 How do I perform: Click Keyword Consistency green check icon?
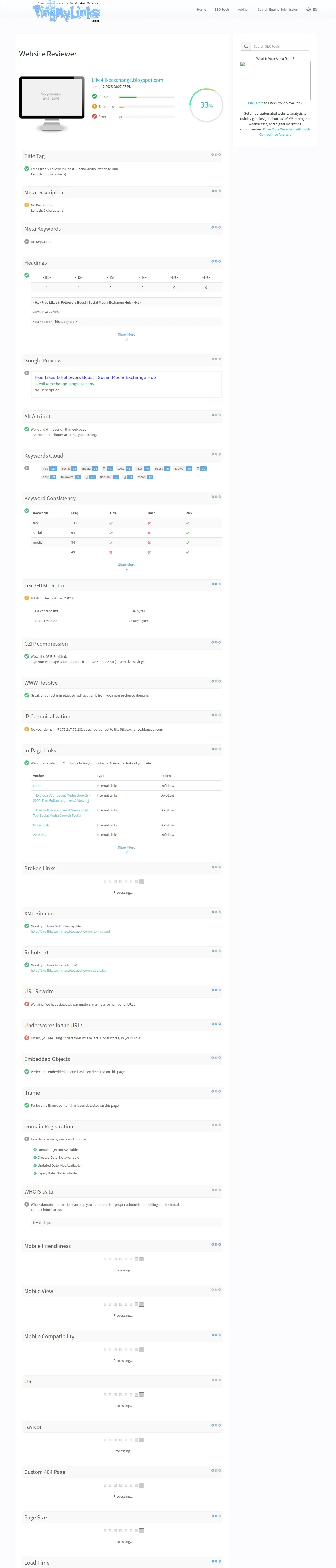pos(27,511)
